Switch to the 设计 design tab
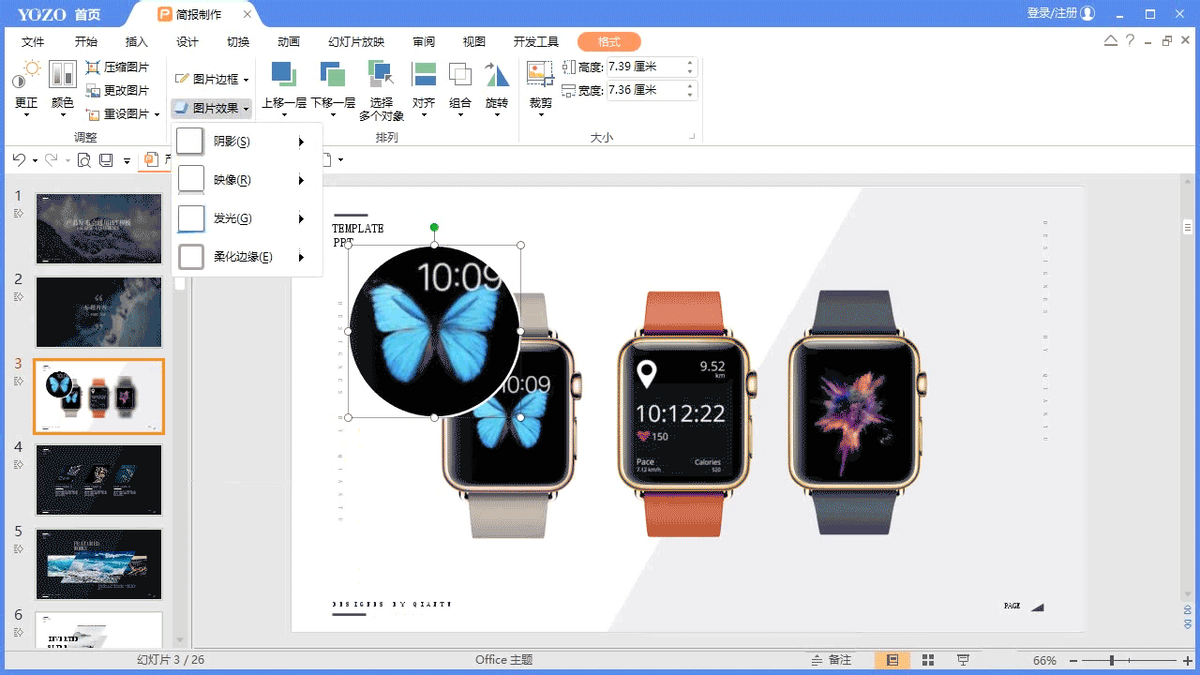This screenshot has width=1200, height=675. coord(187,42)
